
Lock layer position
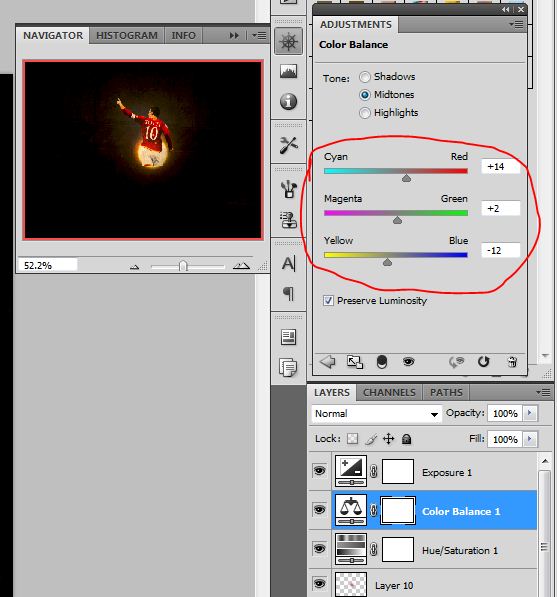coord(388,439)
